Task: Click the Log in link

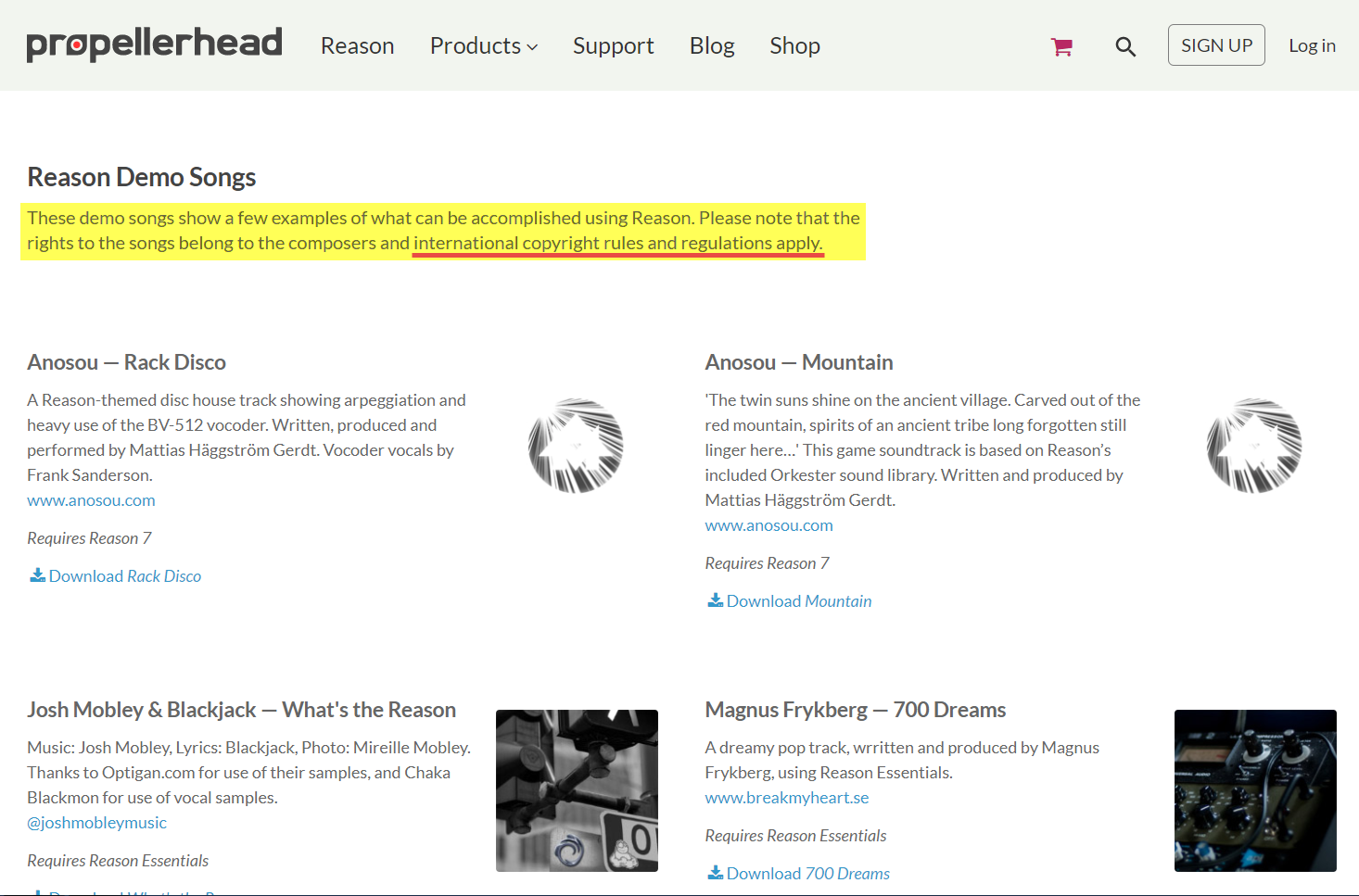Action: tap(1312, 45)
